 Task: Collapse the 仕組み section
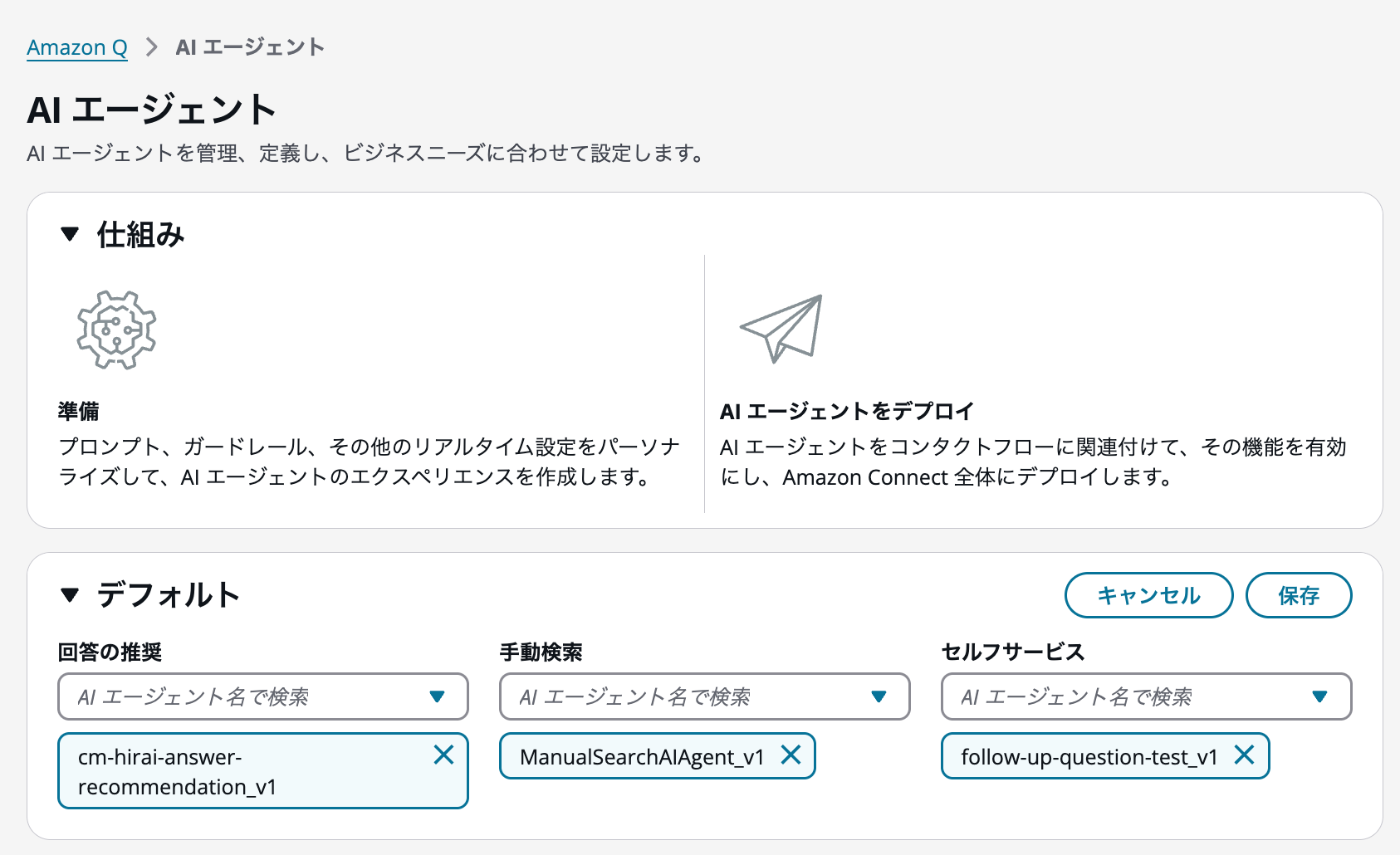tap(70, 235)
